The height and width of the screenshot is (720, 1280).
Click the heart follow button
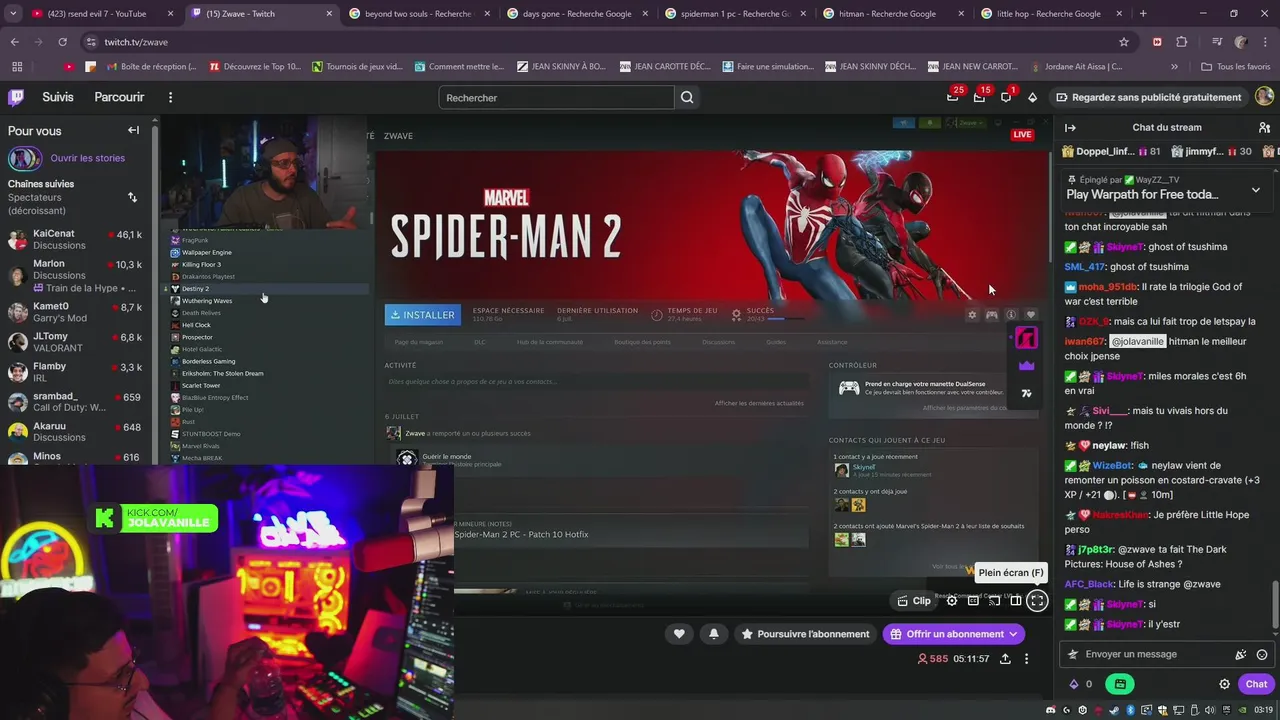tap(679, 634)
